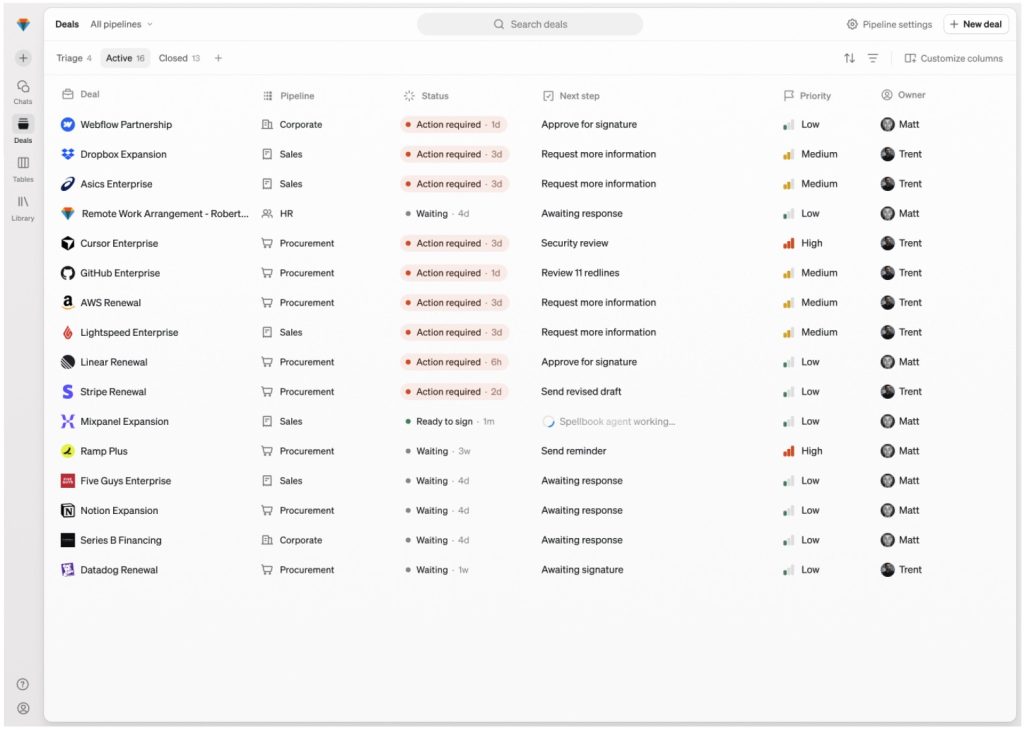This screenshot has width=1024, height=731.
Task: Switch to the Closed tab
Action: [179, 58]
